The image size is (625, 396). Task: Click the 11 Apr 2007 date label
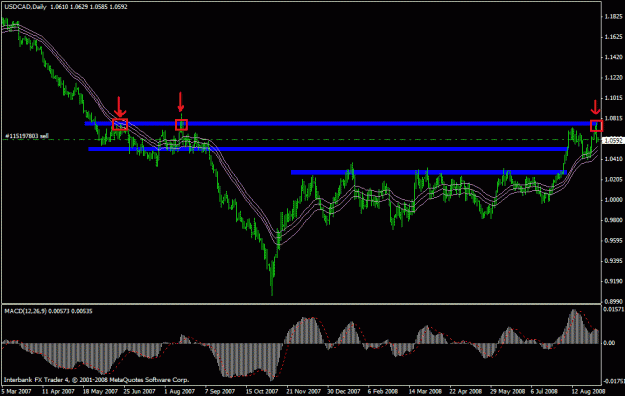[x=58, y=391]
